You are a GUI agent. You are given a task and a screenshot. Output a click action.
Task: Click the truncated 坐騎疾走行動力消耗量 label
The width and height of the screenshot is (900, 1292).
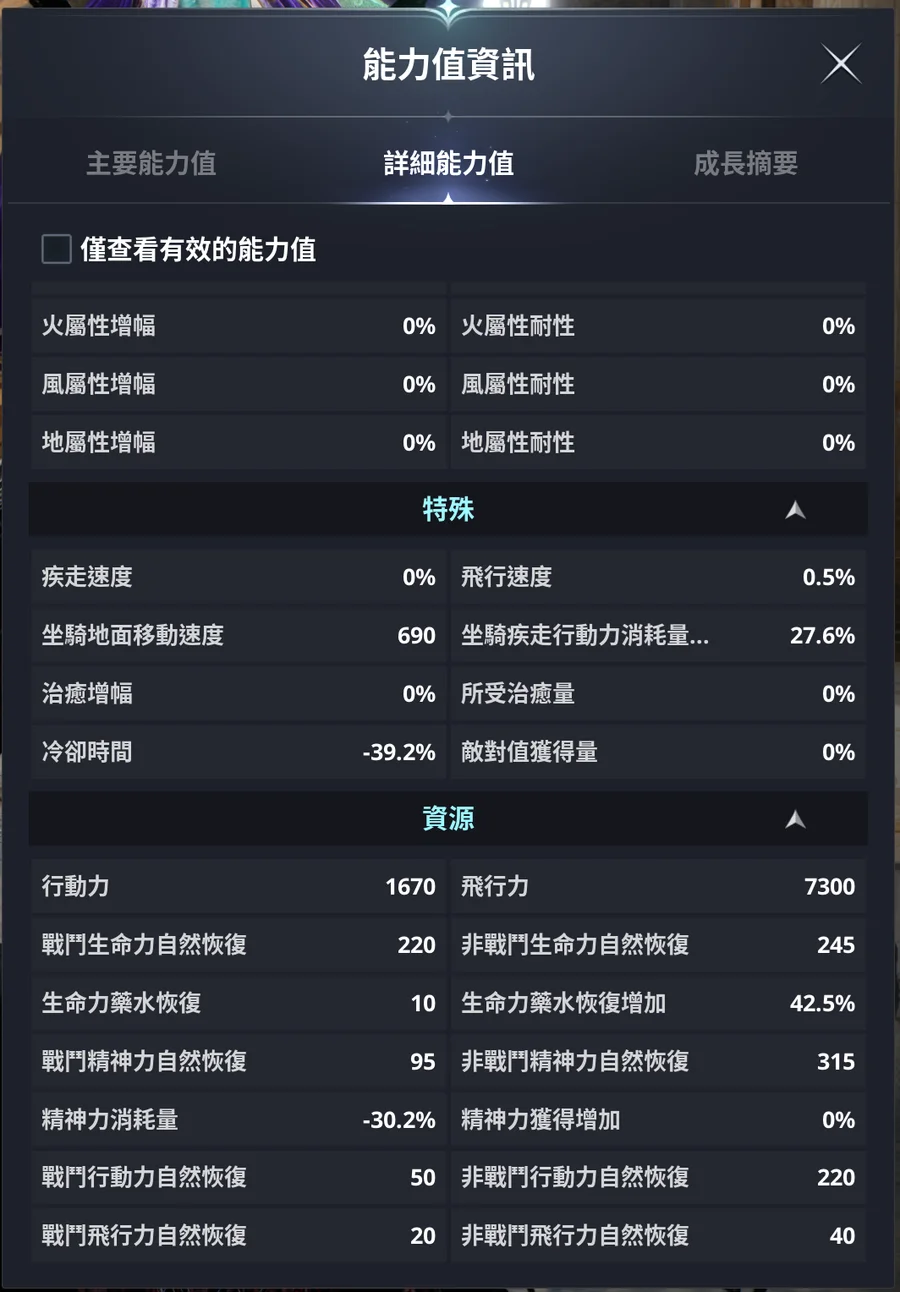pyautogui.click(x=585, y=636)
